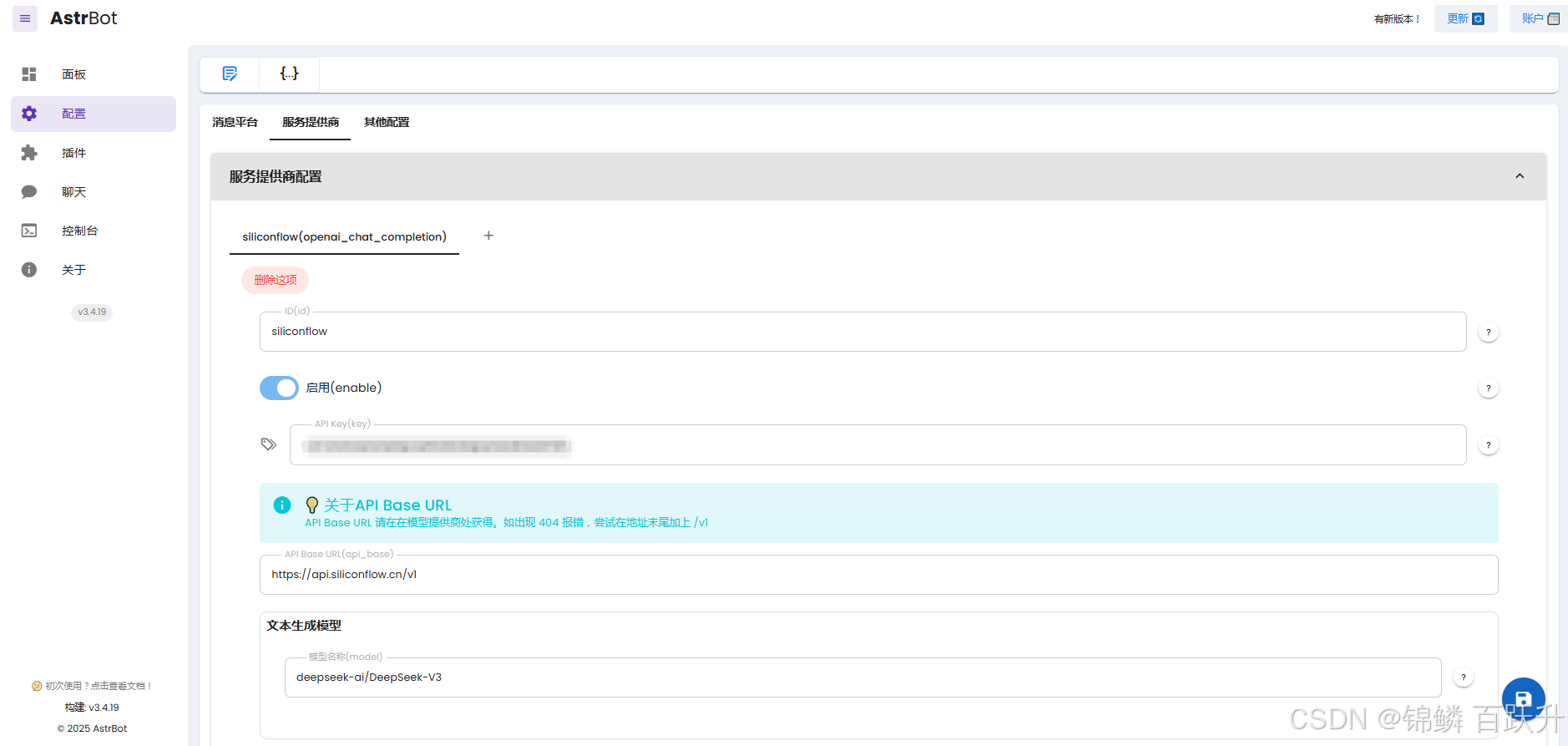Select the 服务提供商 tab
Viewport: 1568px width, 746px height.
311,122
